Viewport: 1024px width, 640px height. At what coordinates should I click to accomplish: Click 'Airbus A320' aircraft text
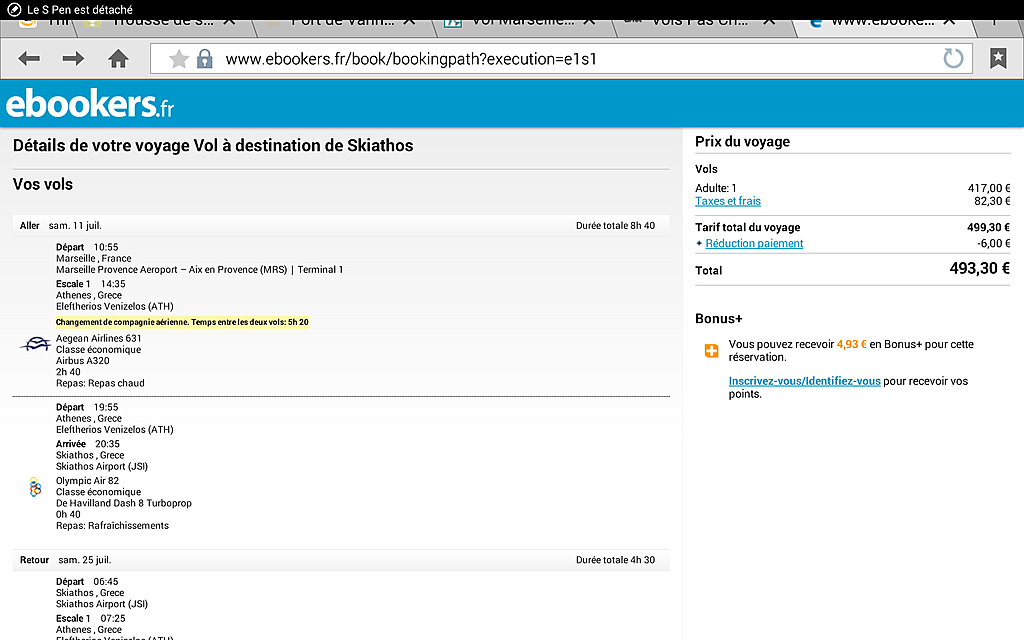(82, 360)
